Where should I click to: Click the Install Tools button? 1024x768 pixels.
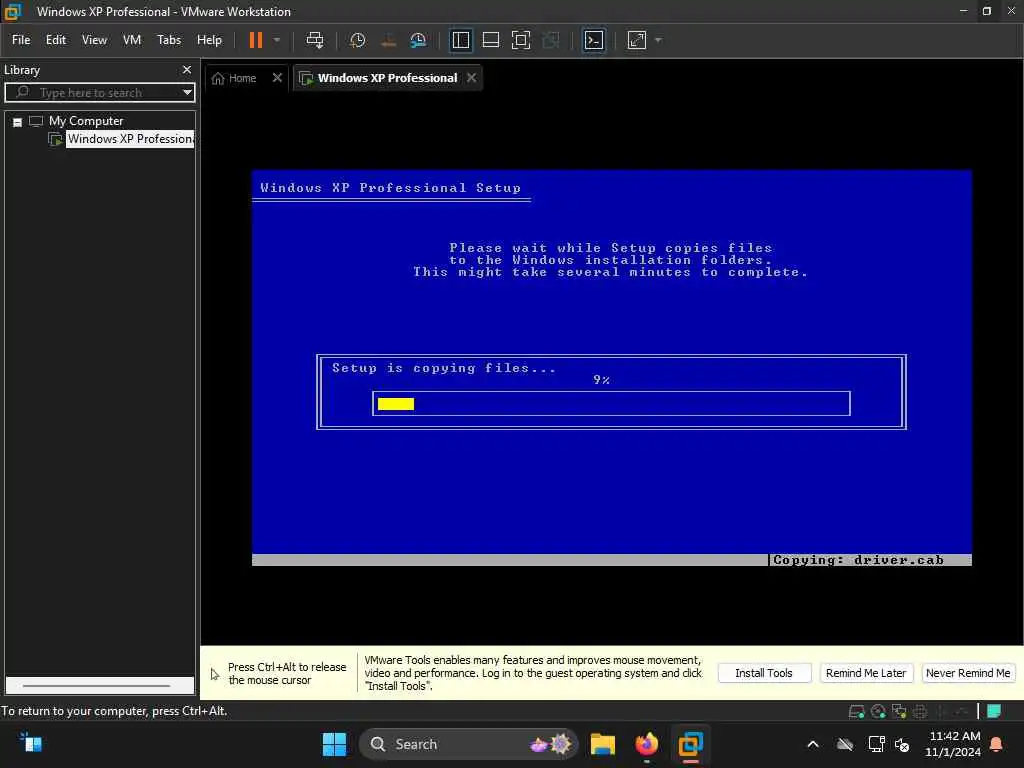point(764,673)
